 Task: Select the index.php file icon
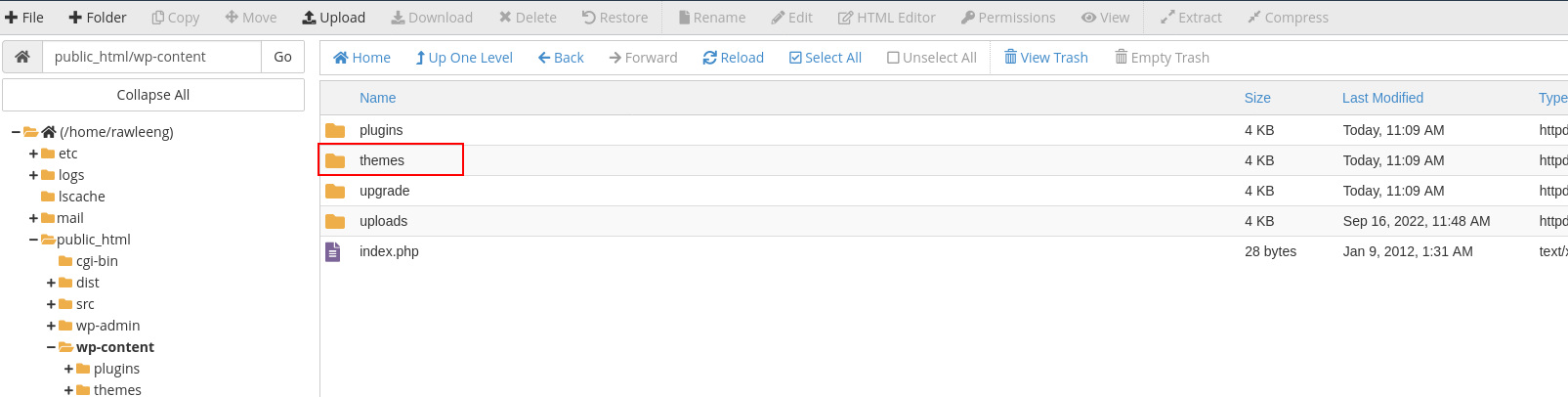pos(333,251)
